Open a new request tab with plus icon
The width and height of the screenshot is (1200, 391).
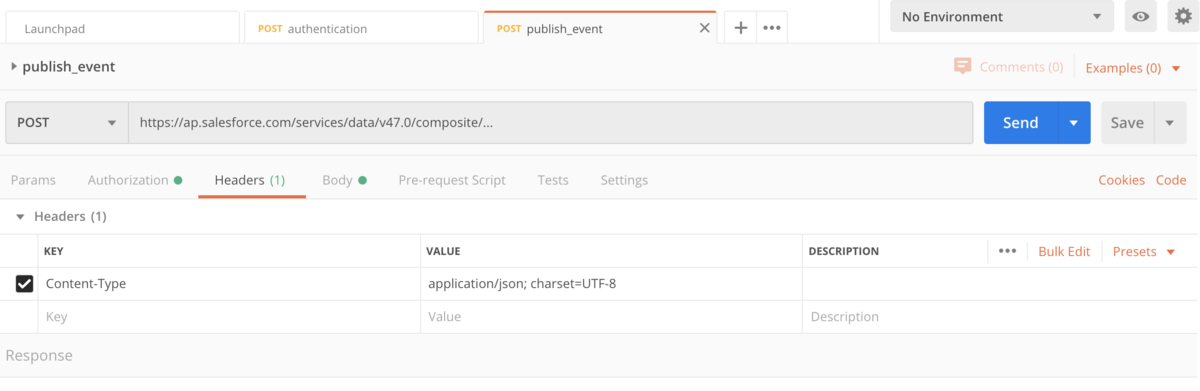coord(740,28)
